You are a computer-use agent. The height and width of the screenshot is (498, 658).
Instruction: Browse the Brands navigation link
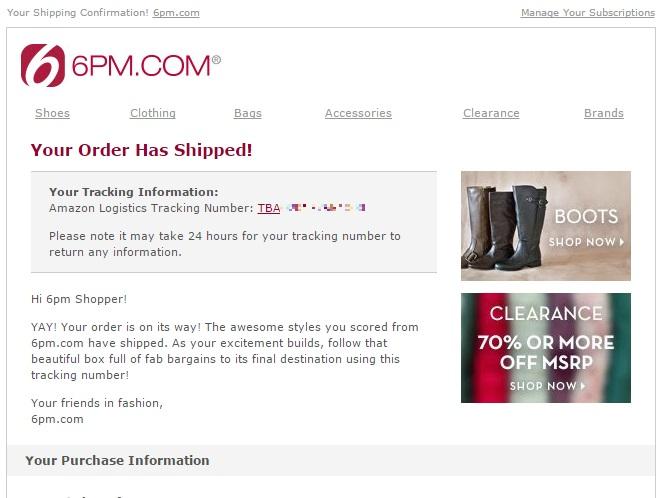pyautogui.click(x=604, y=113)
